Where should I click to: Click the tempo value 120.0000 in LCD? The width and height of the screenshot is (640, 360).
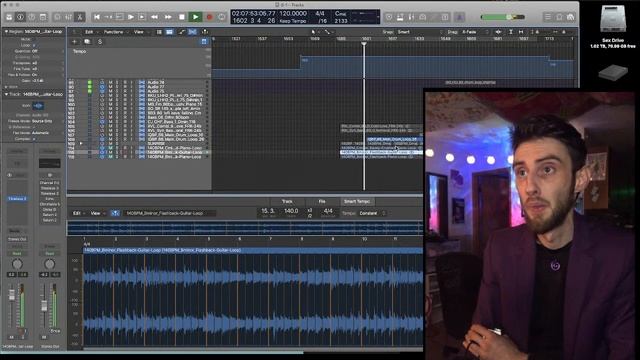(x=293, y=13)
